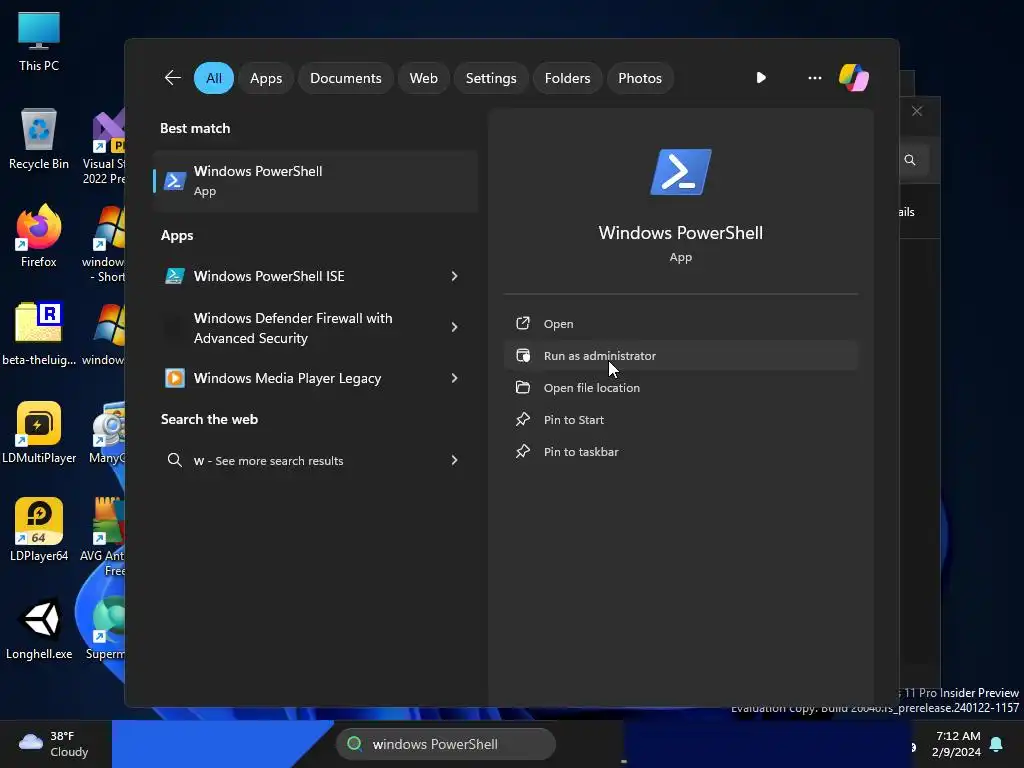Select the beta-theluig folder icon

(39, 334)
